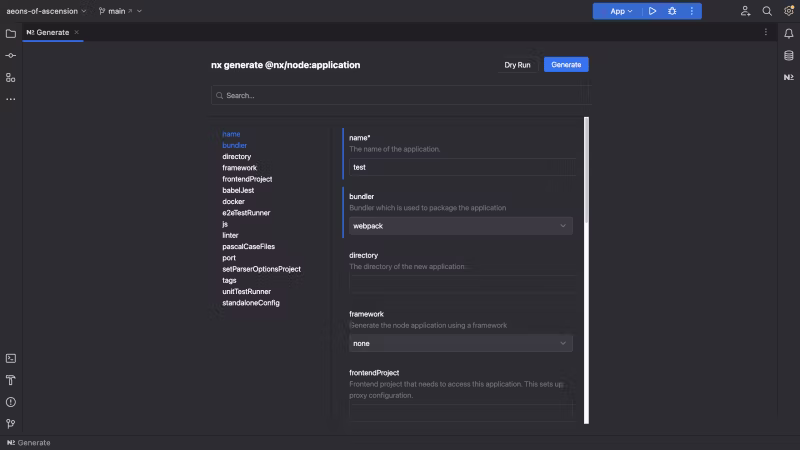
Task: Open the aeons-of-ascension project dropdown
Action: coord(46,11)
